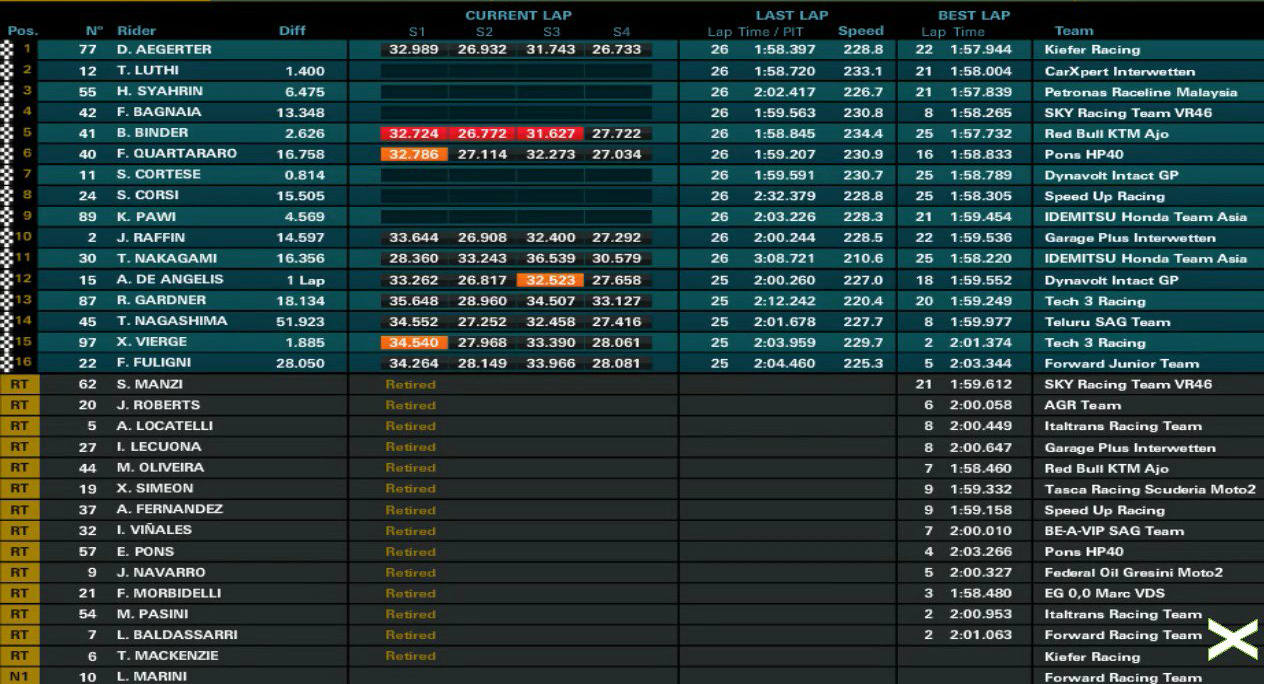Viewport: 1264px width, 684px height.
Task: Select the S1 sector column header
Action: pyautogui.click(x=417, y=32)
